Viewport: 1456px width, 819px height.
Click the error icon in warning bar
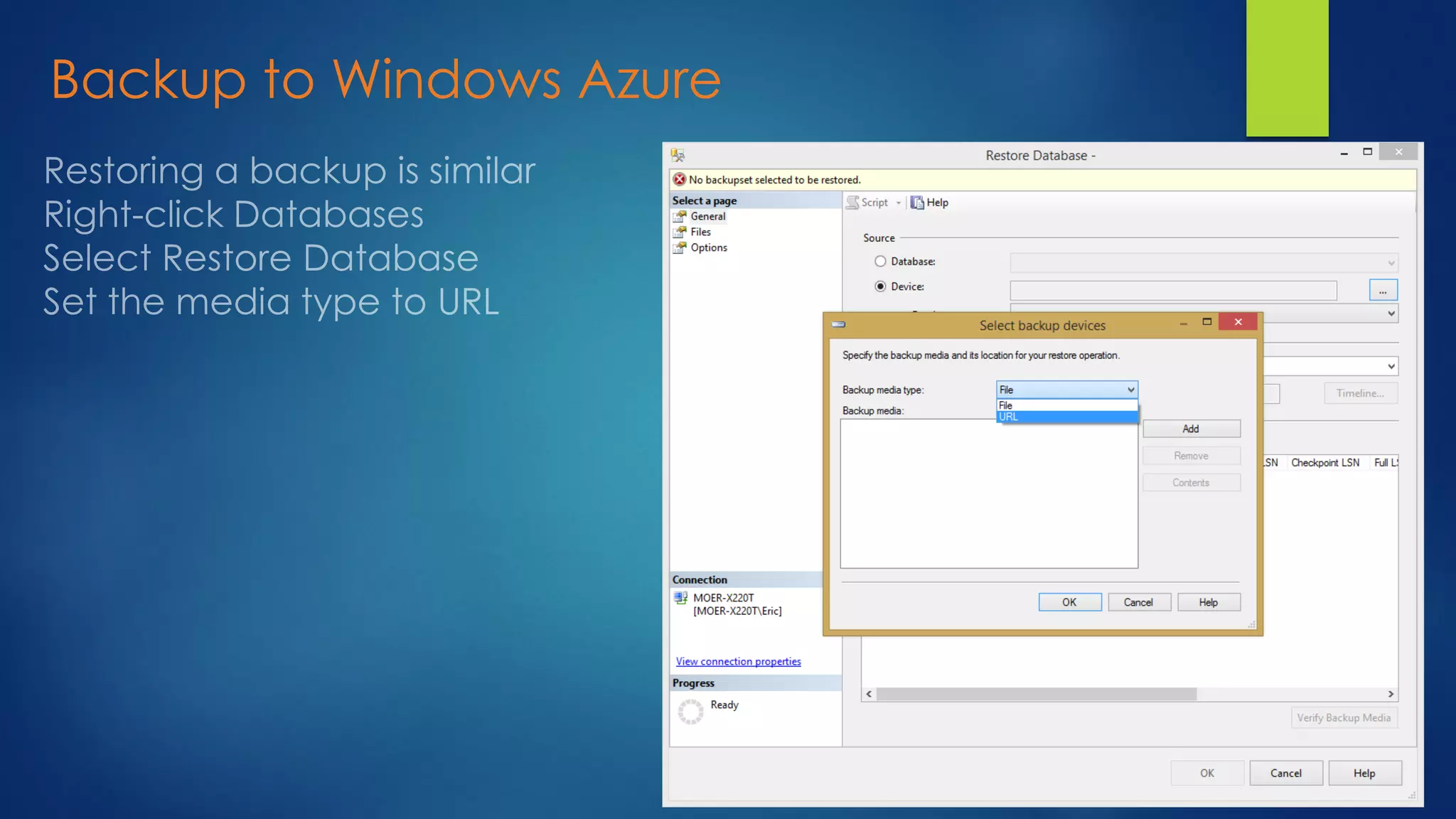[680, 179]
